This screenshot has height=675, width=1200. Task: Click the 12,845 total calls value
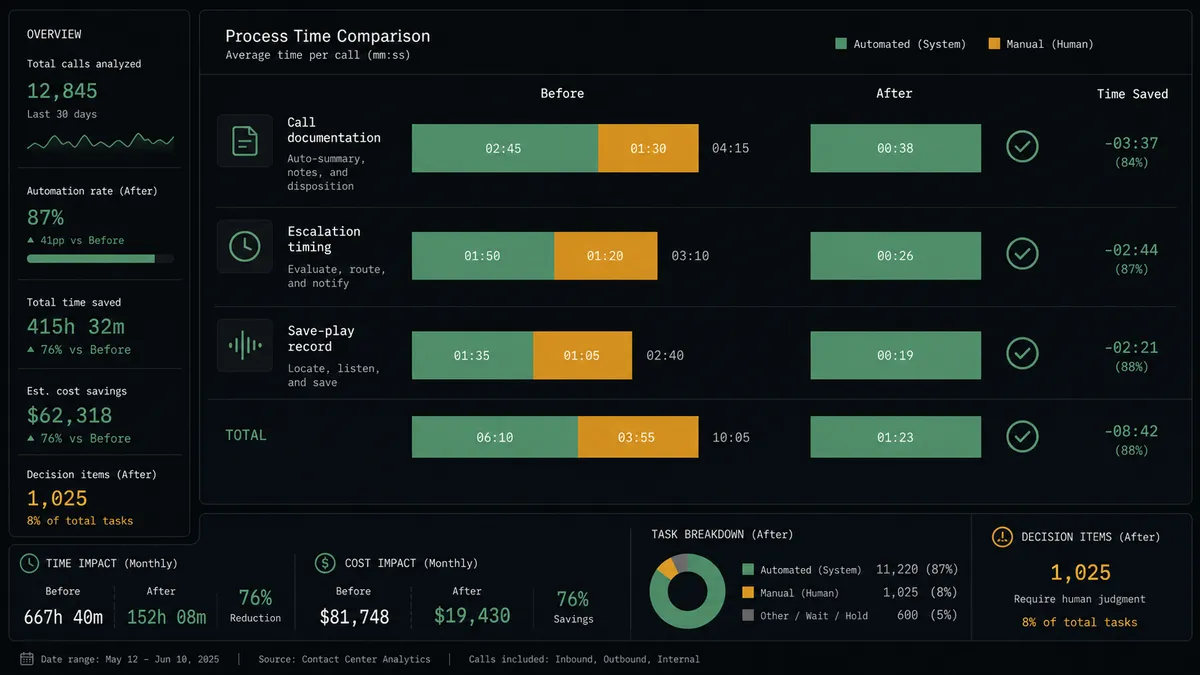pos(62,91)
